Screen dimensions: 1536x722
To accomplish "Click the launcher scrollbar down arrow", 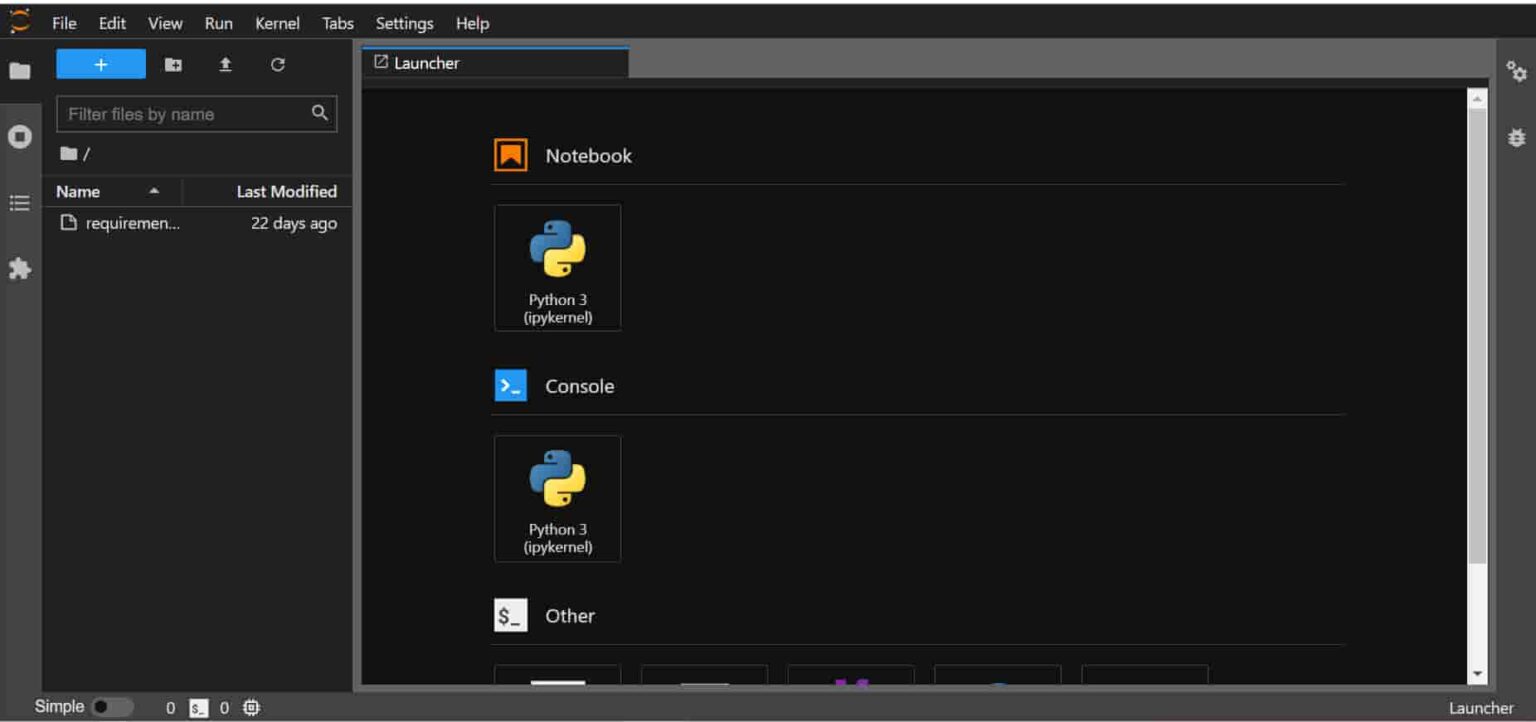I will (x=1479, y=674).
